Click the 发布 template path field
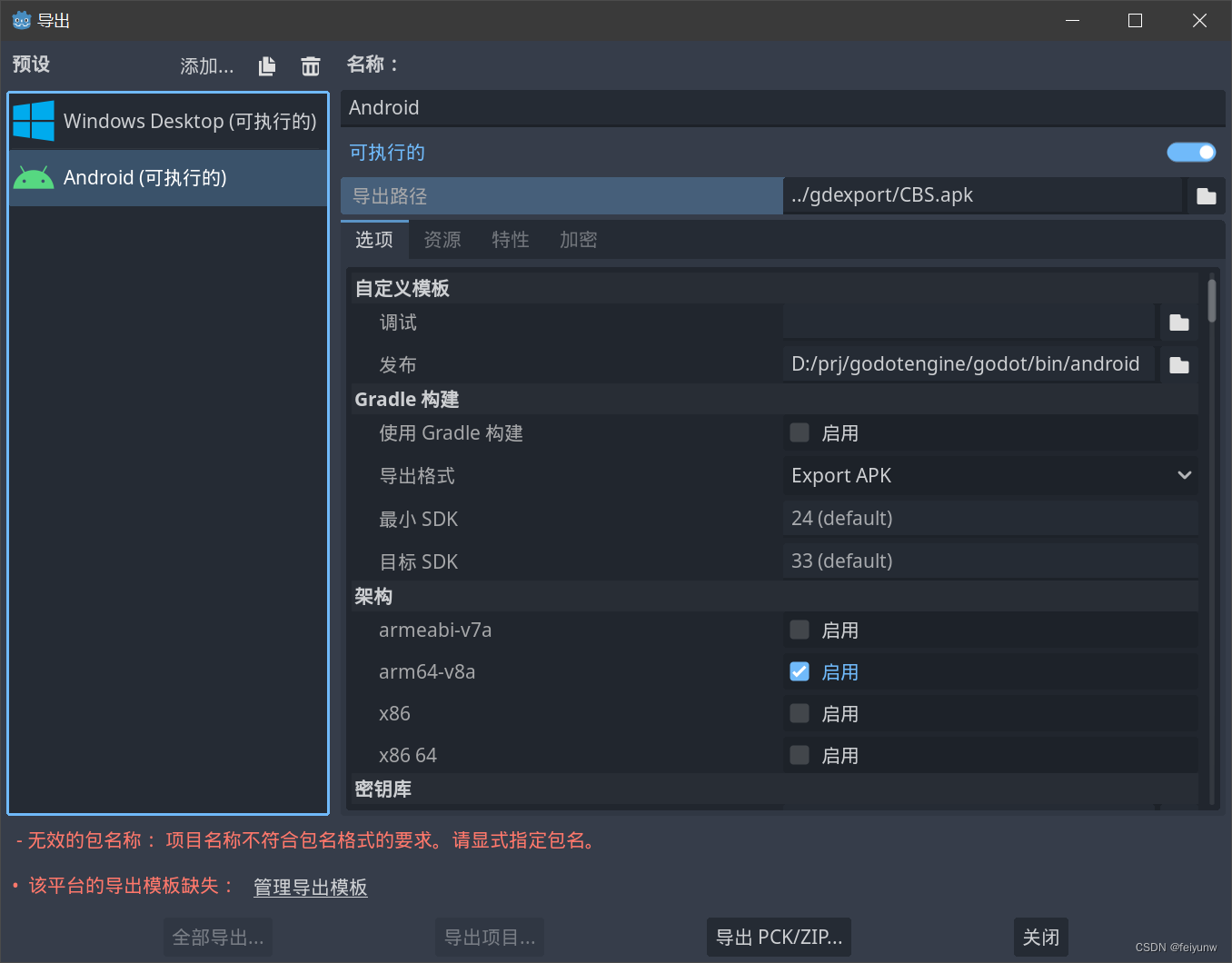 pyautogui.click(x=969, y=364)
